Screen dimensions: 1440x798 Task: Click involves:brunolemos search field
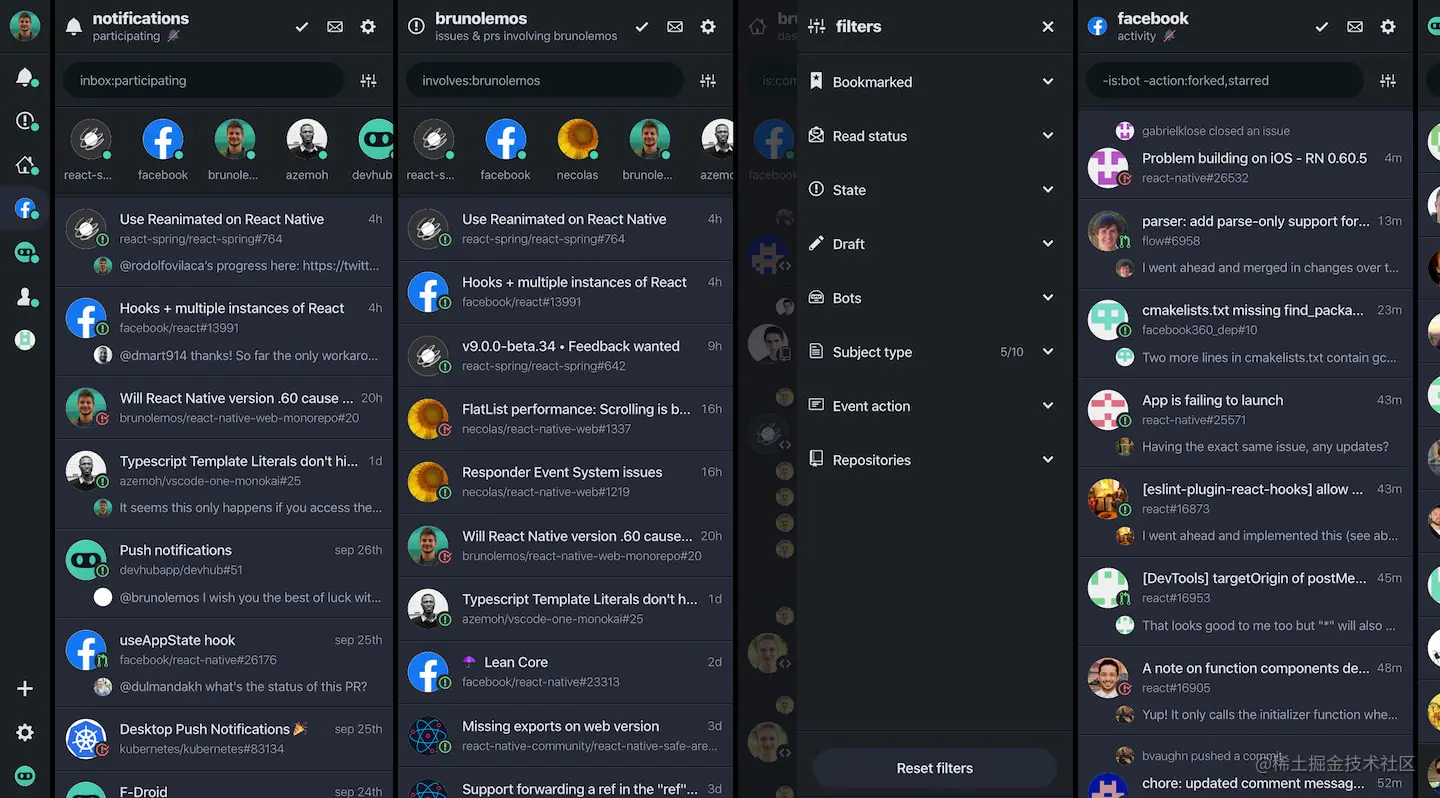(x=545, y=81)
